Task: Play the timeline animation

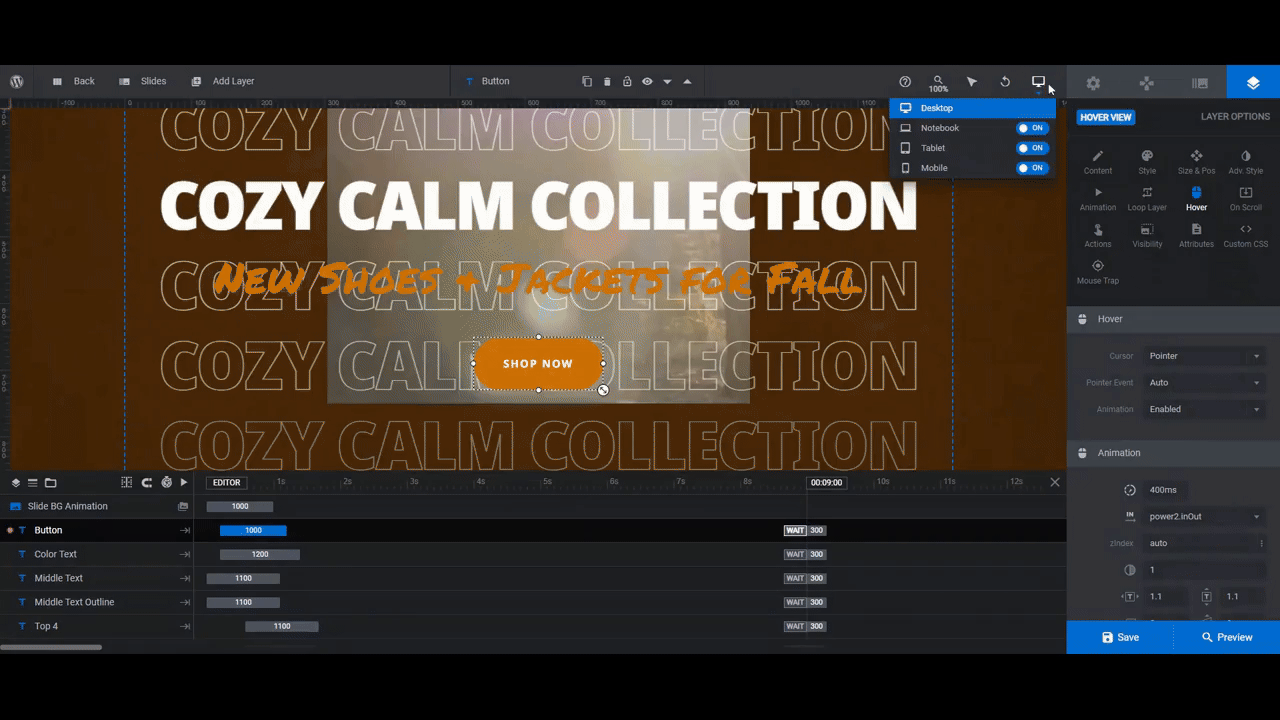Action: [184, 483]
